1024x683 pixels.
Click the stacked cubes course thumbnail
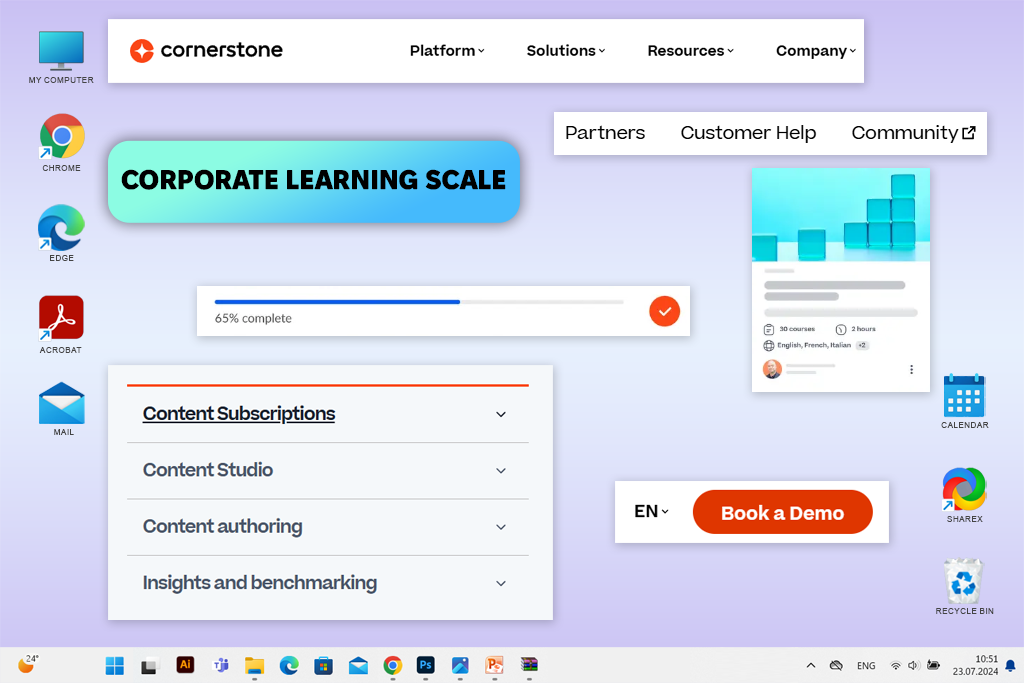pyautogui.click(x=840, y=215)
